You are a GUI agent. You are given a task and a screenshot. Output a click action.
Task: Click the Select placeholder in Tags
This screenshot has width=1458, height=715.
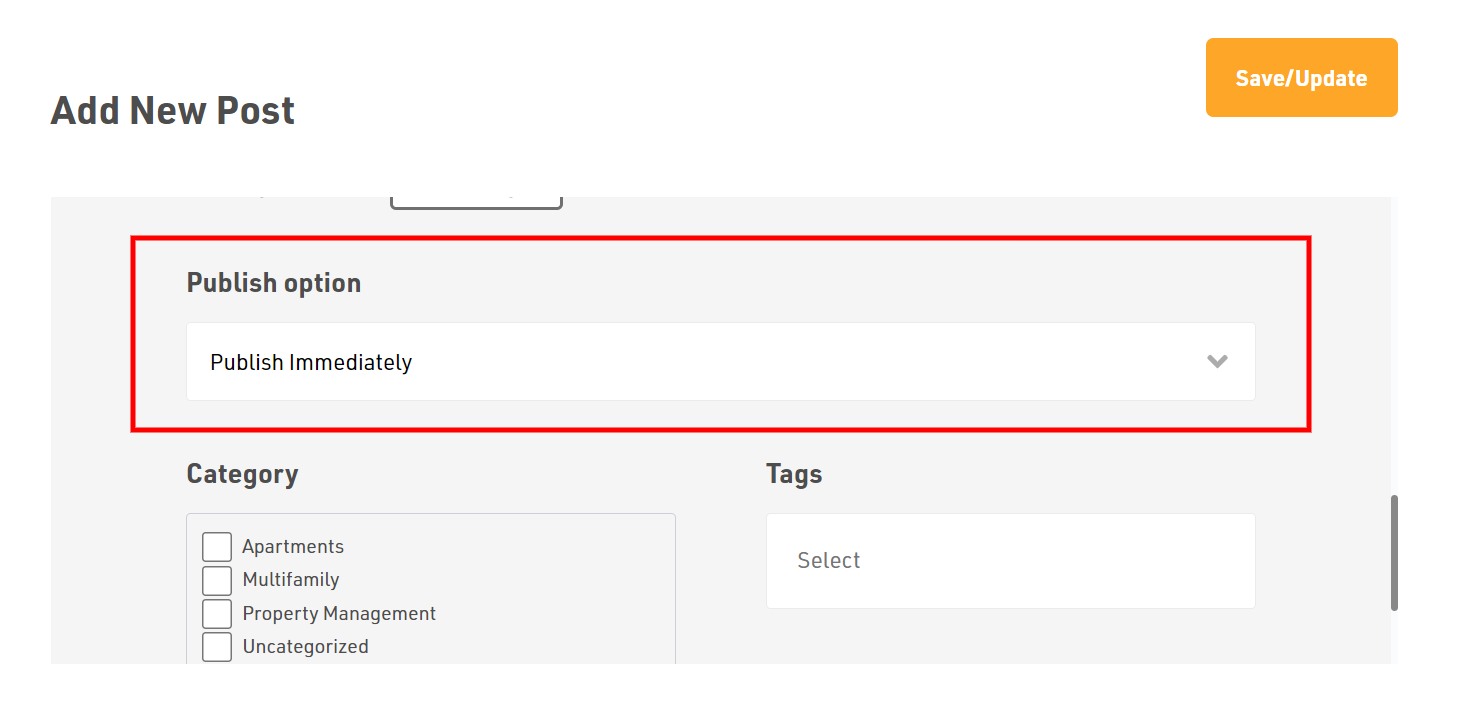(x=829, y=561)
